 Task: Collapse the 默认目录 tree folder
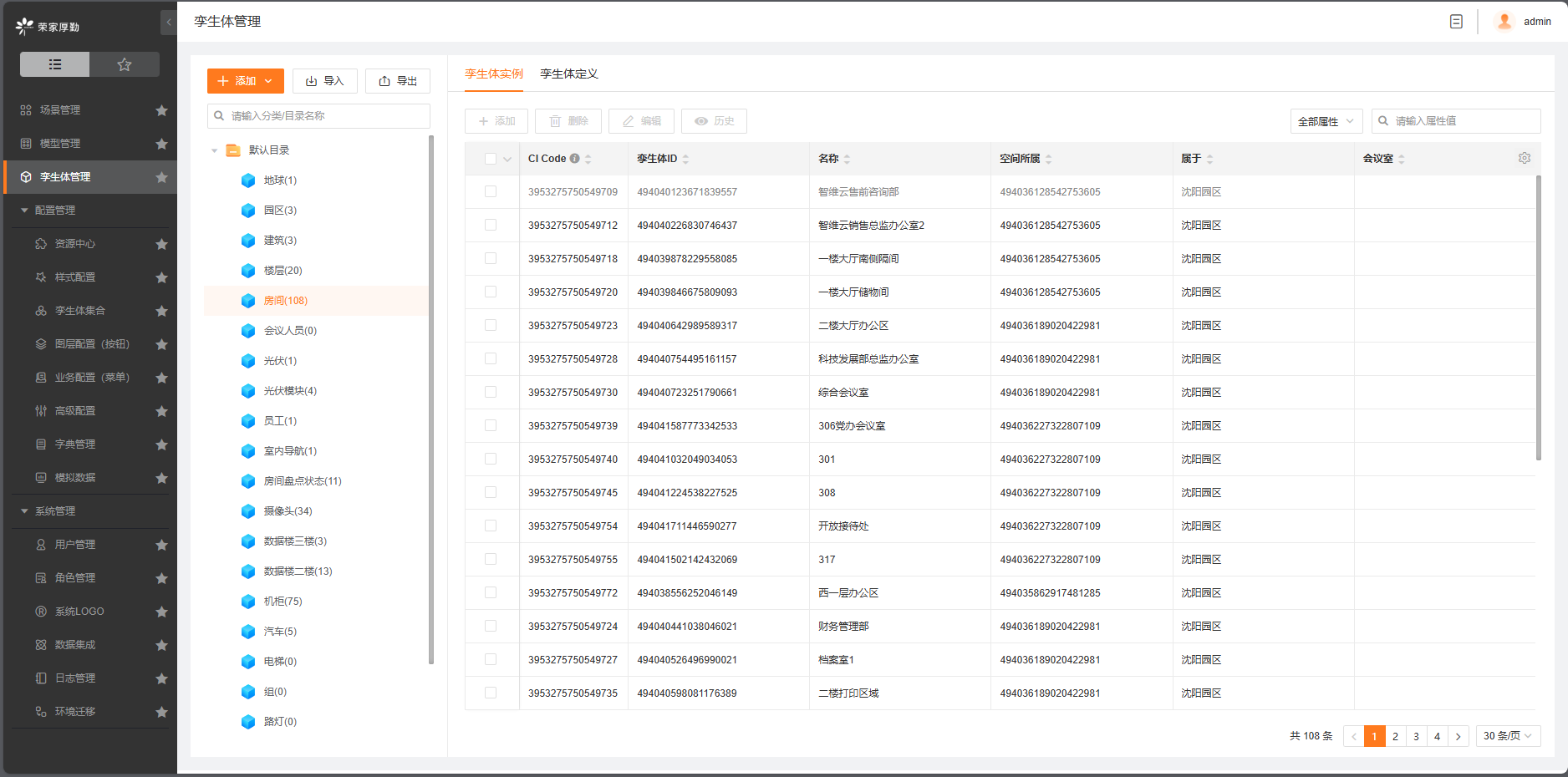click(215, 150)
